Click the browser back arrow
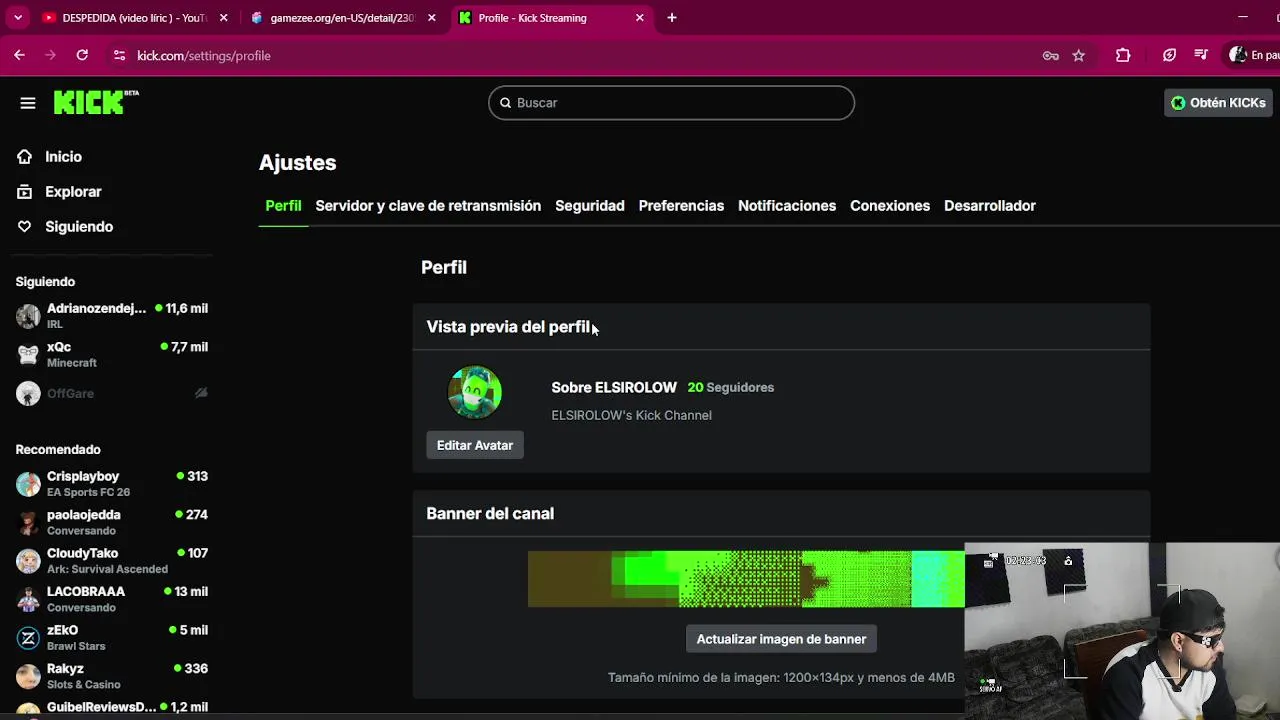The image size is (1280, 720). coord(19,56)
